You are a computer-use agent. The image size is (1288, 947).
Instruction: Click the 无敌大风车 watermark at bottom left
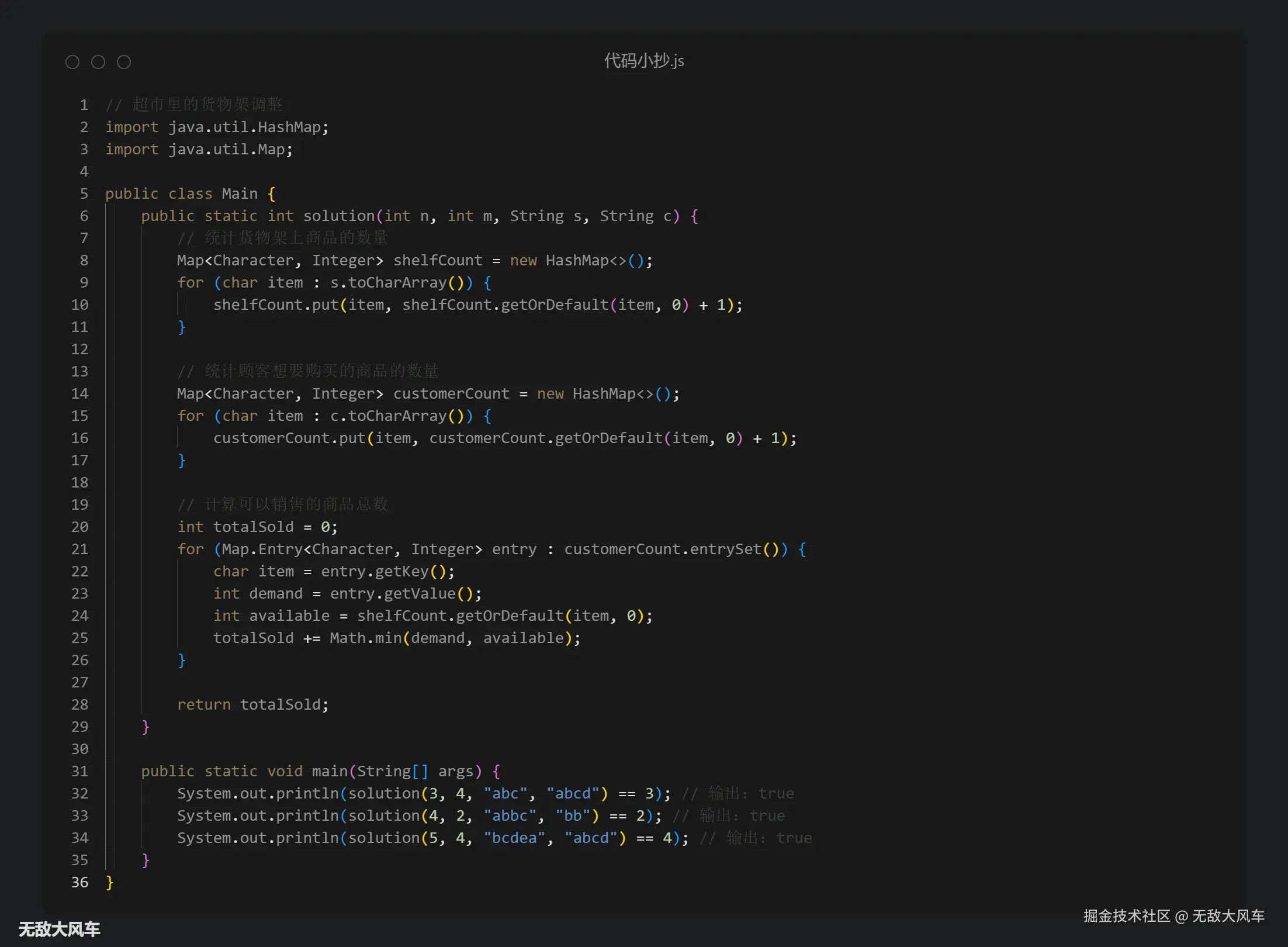59,929
